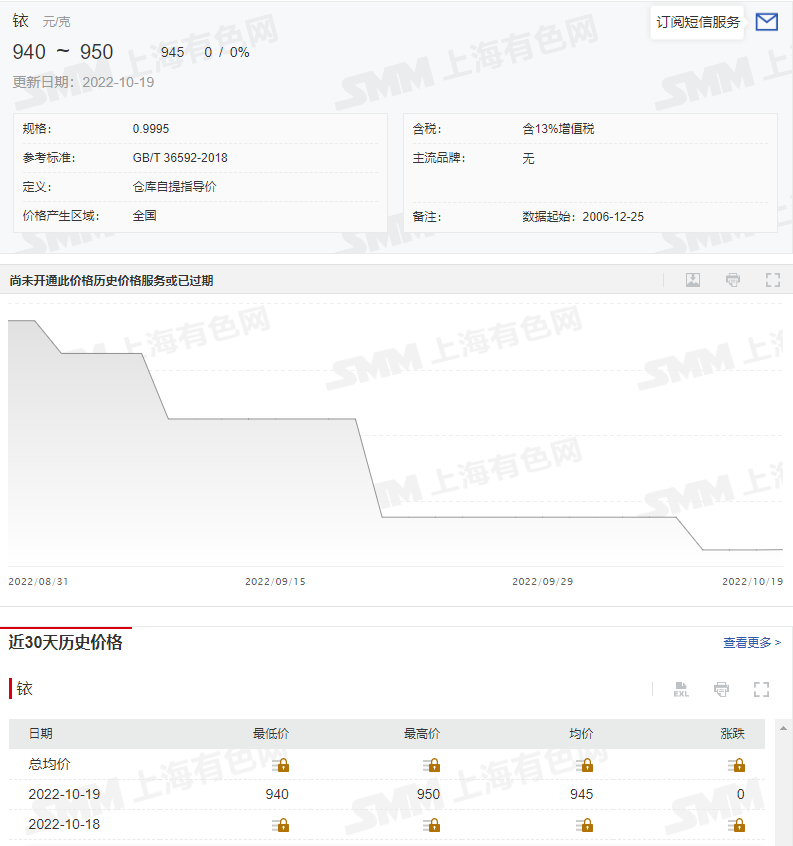This screenshot has width=793, height=846.
Task: Click the 2022/09/15 chart axis label
Action: pos(275,581)
